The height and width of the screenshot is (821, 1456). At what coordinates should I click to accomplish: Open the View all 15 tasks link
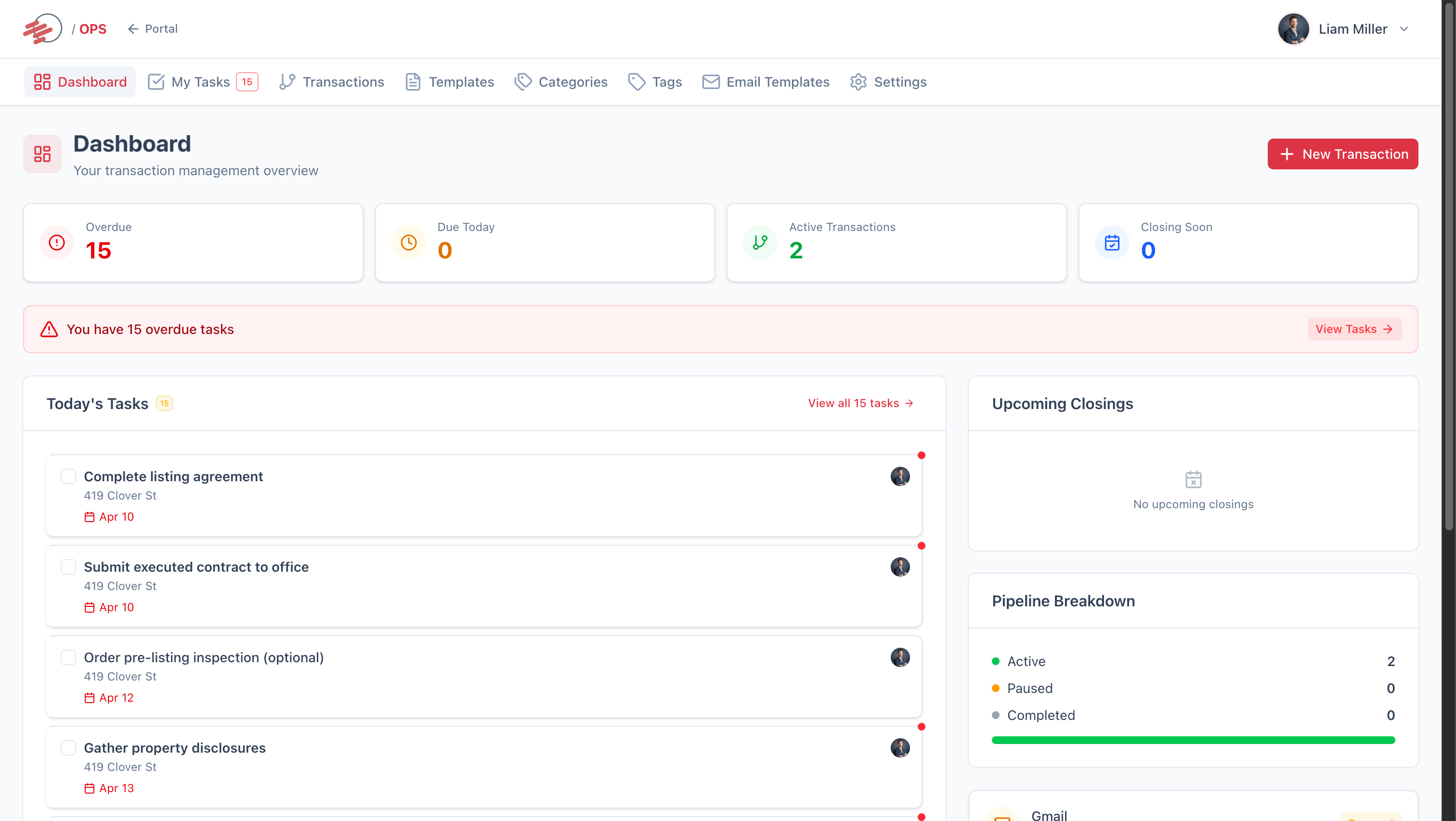[861, 403]
